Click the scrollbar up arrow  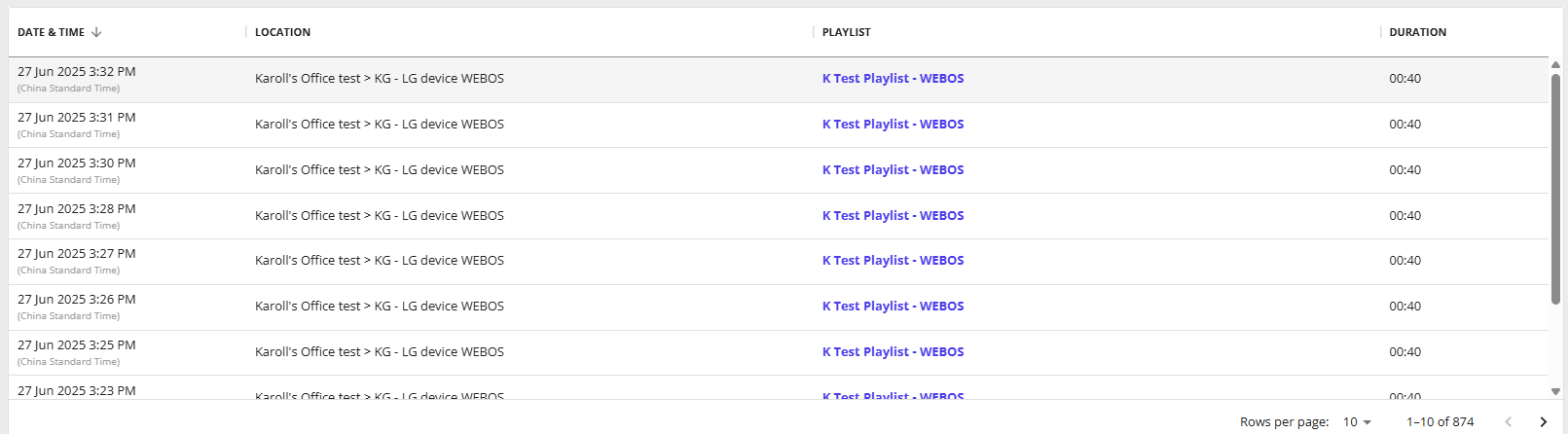pos(1555,64)
